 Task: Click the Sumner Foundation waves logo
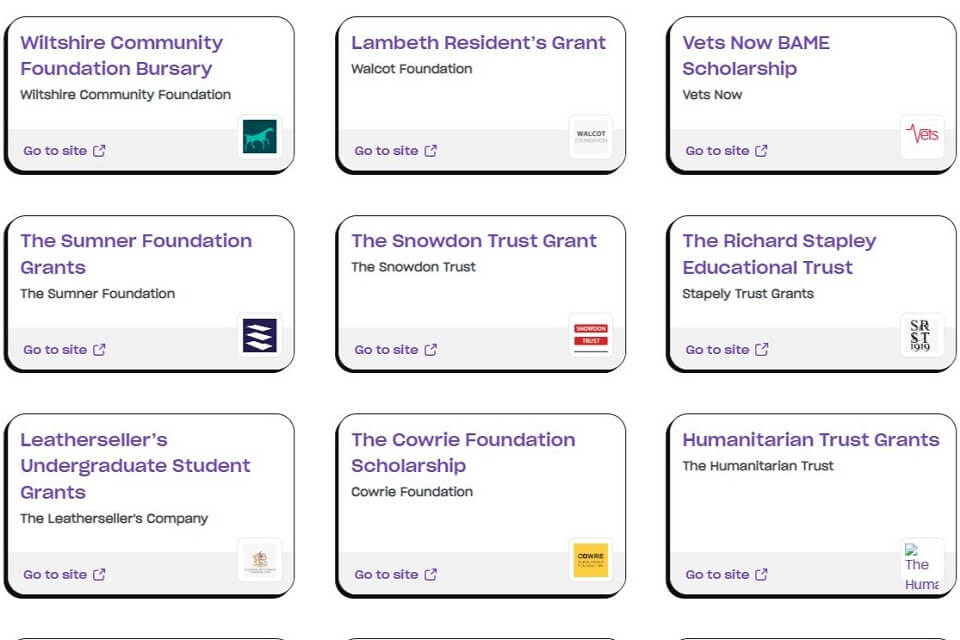(x=260, y=336)
